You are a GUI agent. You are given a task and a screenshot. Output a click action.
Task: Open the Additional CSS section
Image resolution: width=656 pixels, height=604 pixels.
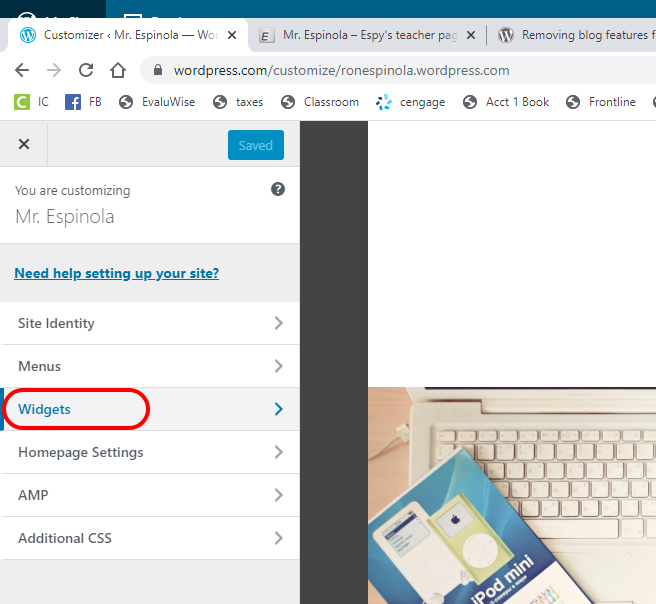pyautogui.click(x=149, y=538)
